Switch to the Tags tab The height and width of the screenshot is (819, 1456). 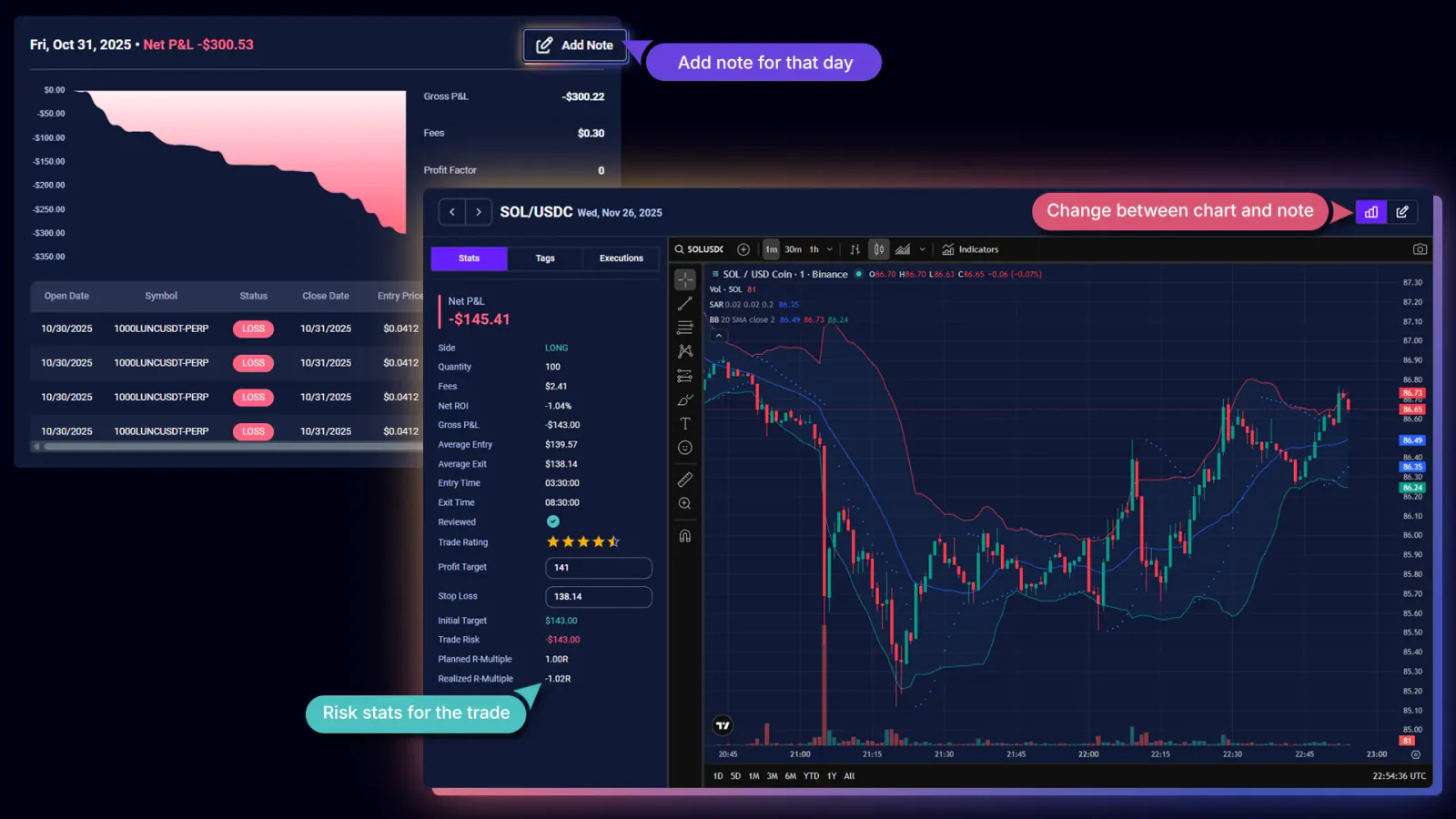tap(544, 258)
